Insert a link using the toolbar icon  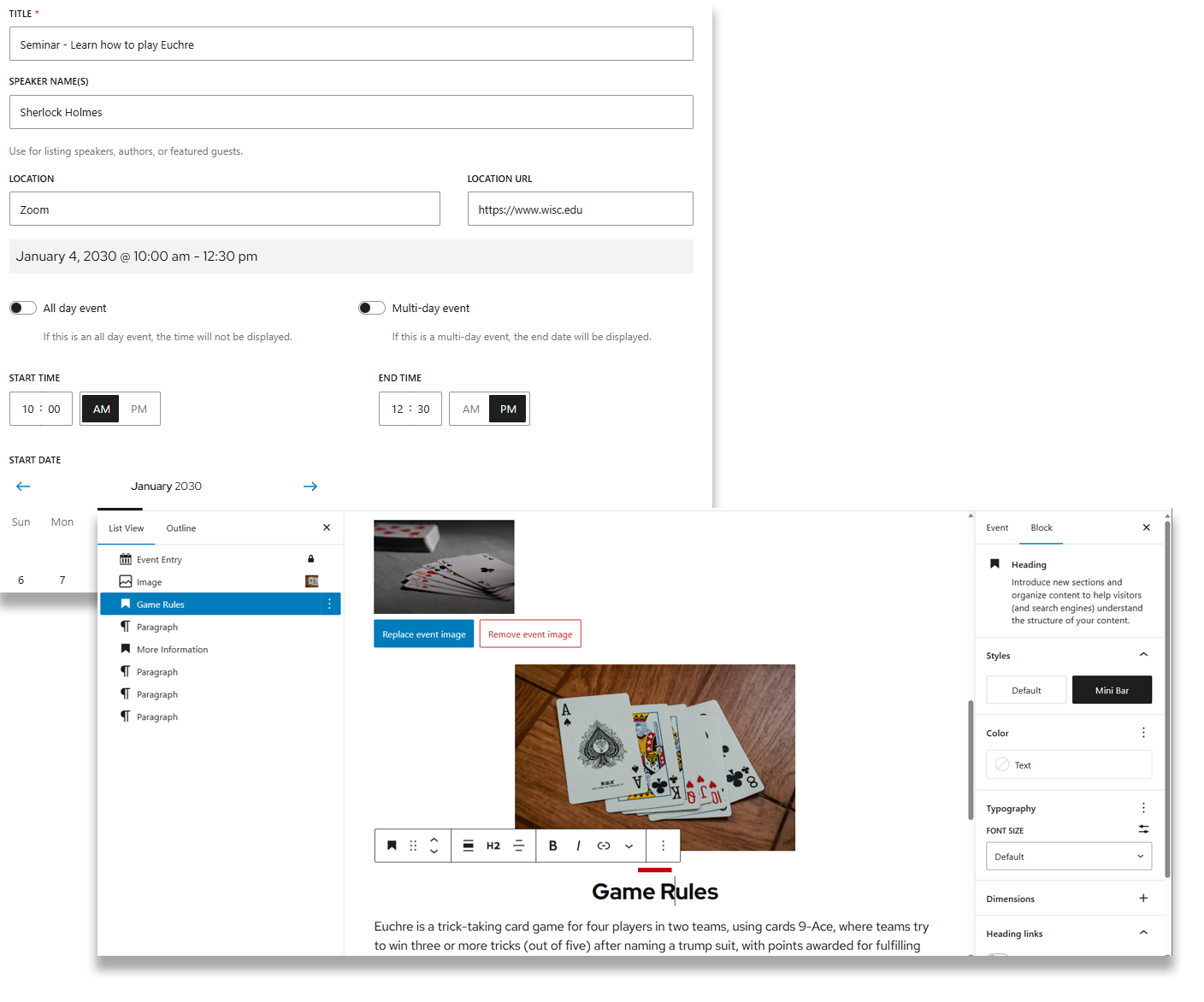[x=604, y=846]
